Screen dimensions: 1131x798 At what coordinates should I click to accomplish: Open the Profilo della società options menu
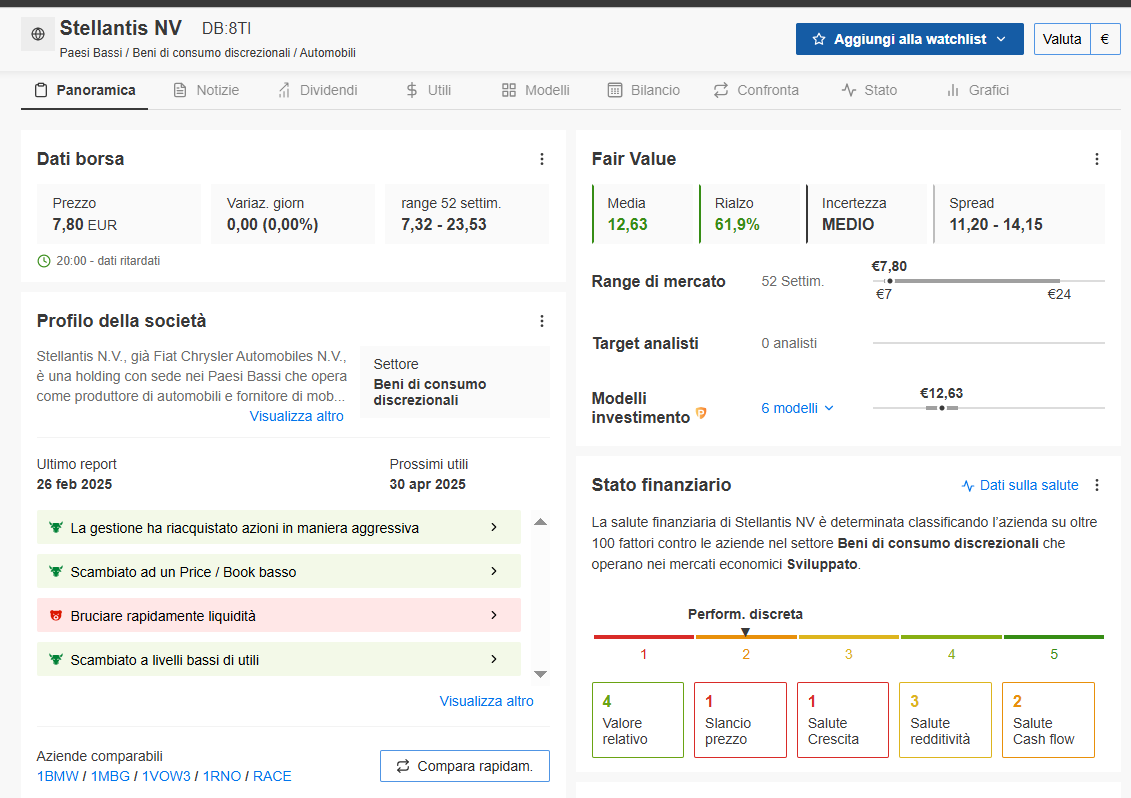click(x=542, y=321)
